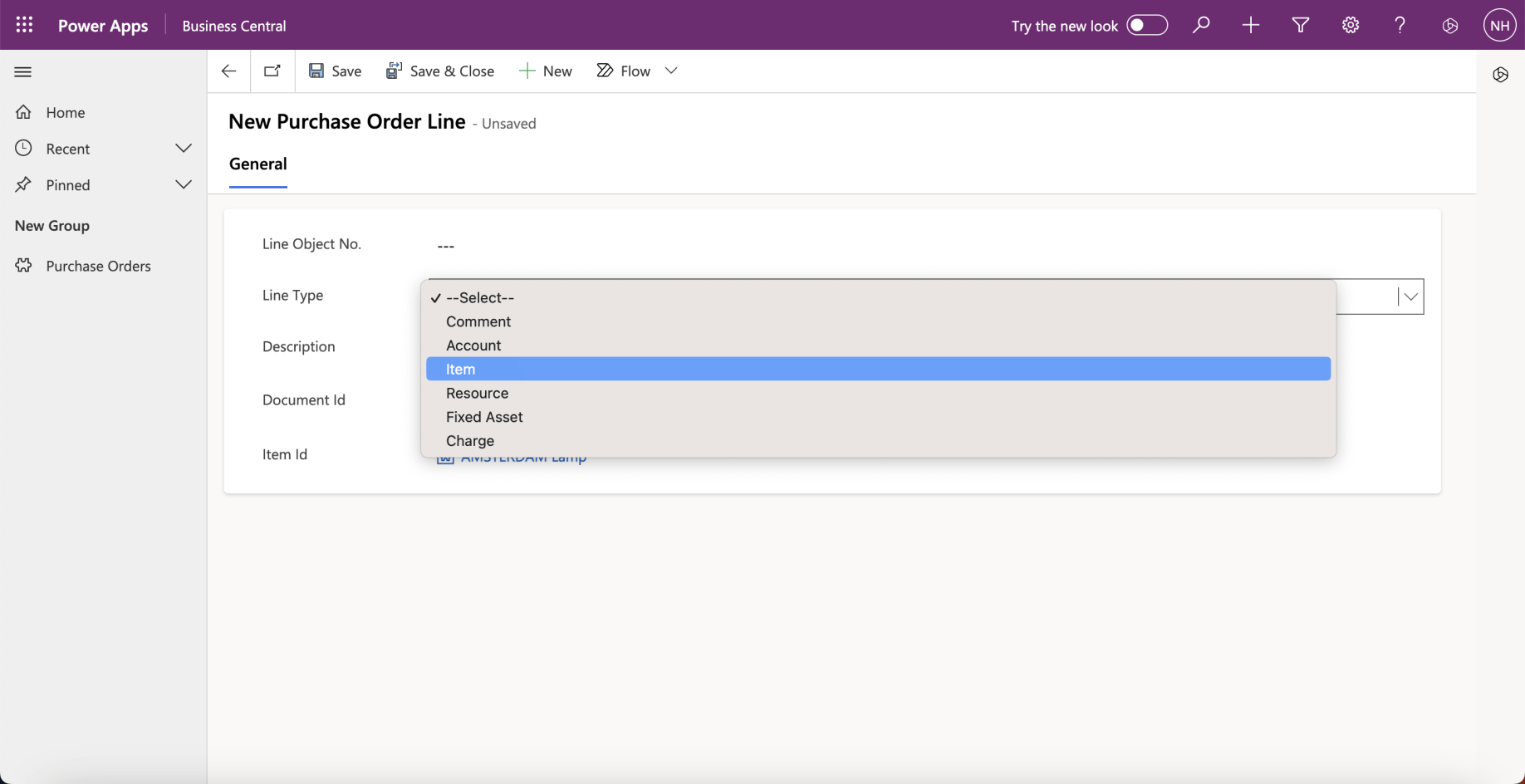Open the Copilot icon in the header
The height and width of the screenshot is (784, 1525).
1450,26
